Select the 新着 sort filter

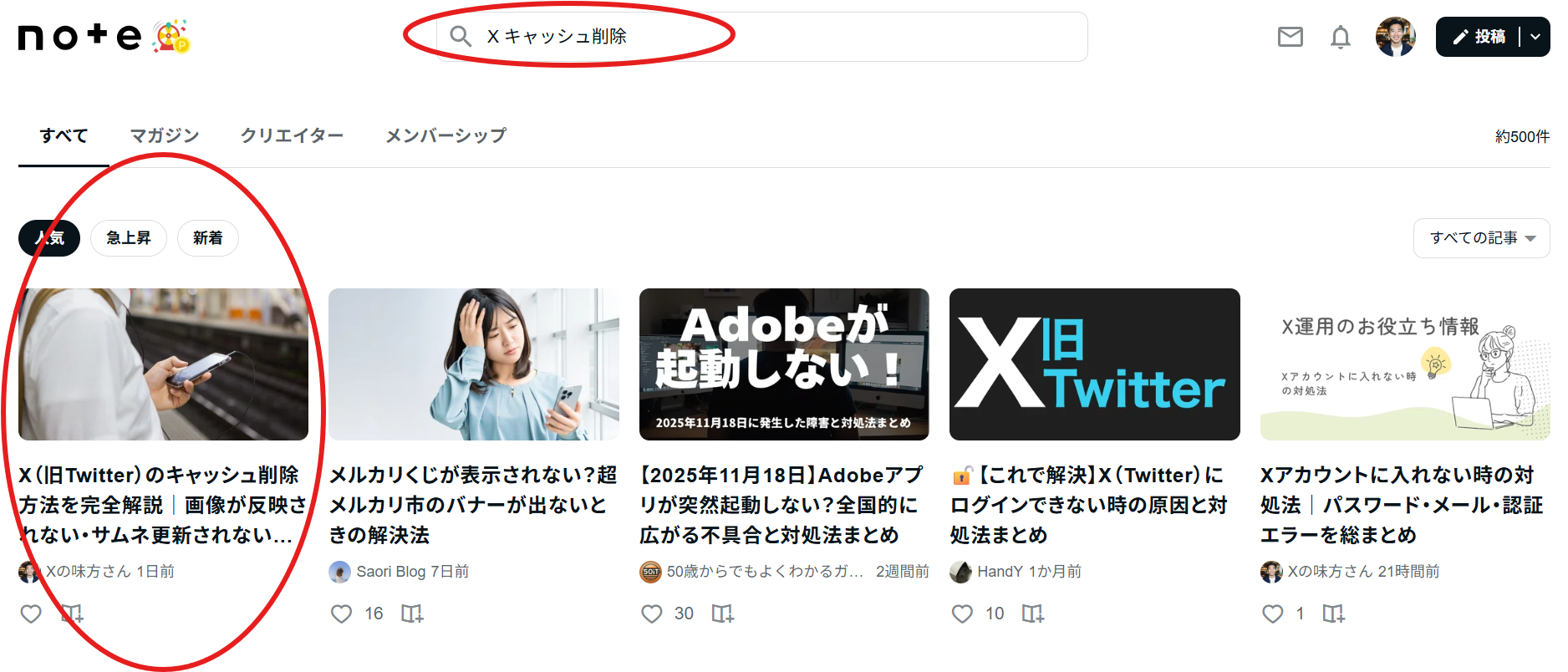pos(208,238)
